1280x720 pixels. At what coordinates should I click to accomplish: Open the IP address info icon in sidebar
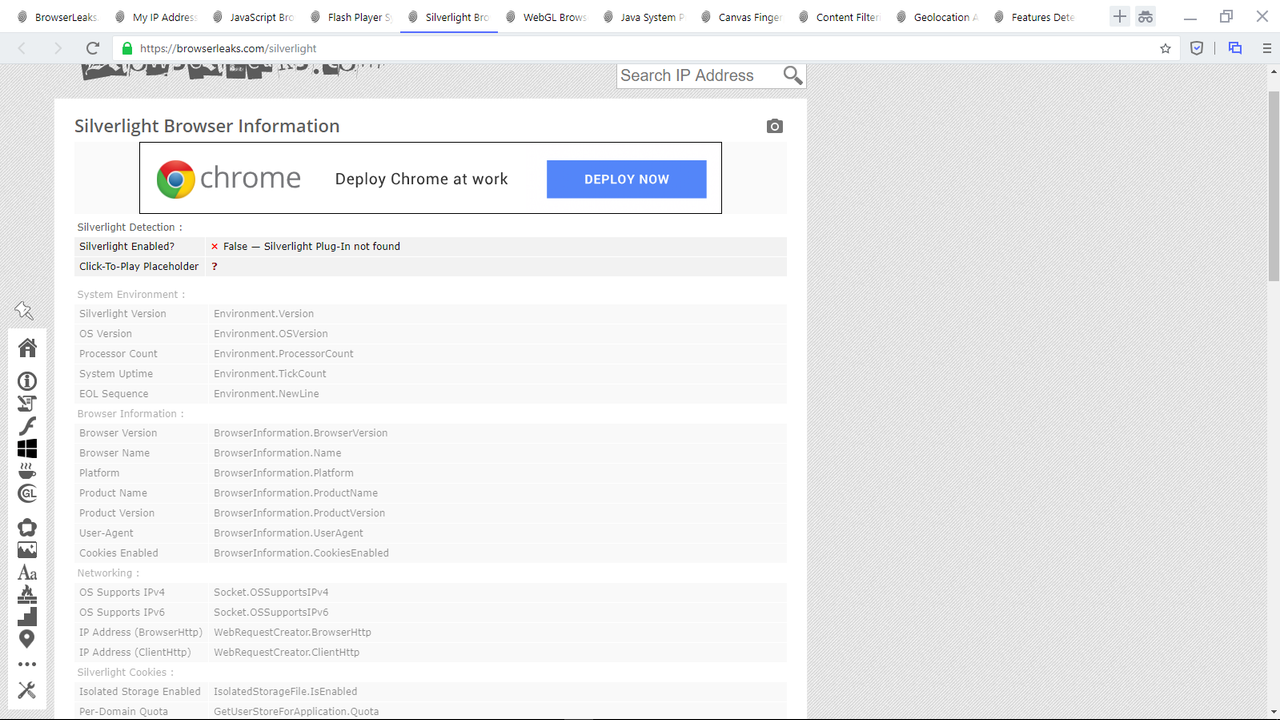(27, 381)
